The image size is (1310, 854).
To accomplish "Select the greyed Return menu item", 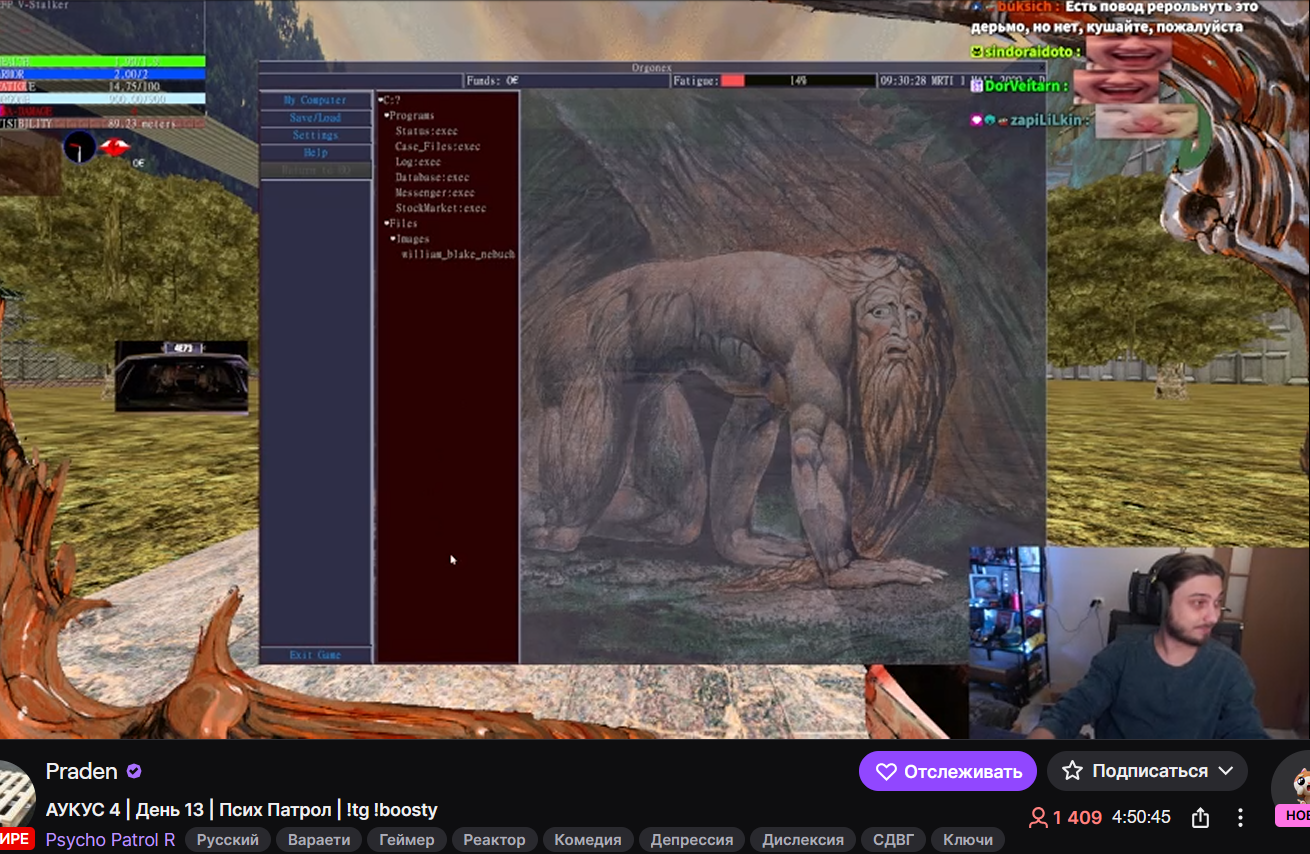I will coord(315,170).
